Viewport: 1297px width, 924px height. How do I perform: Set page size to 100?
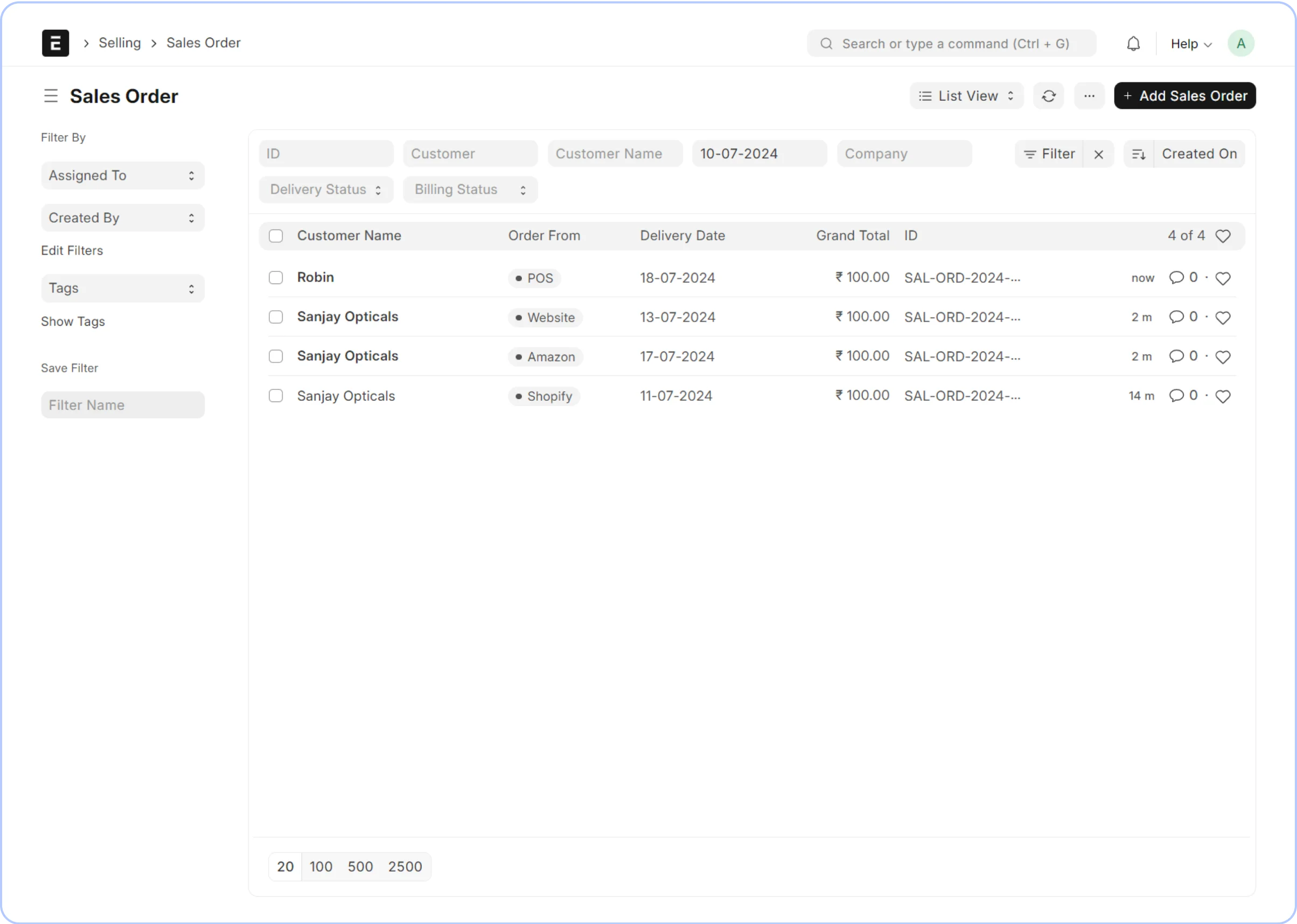[320, 866]
